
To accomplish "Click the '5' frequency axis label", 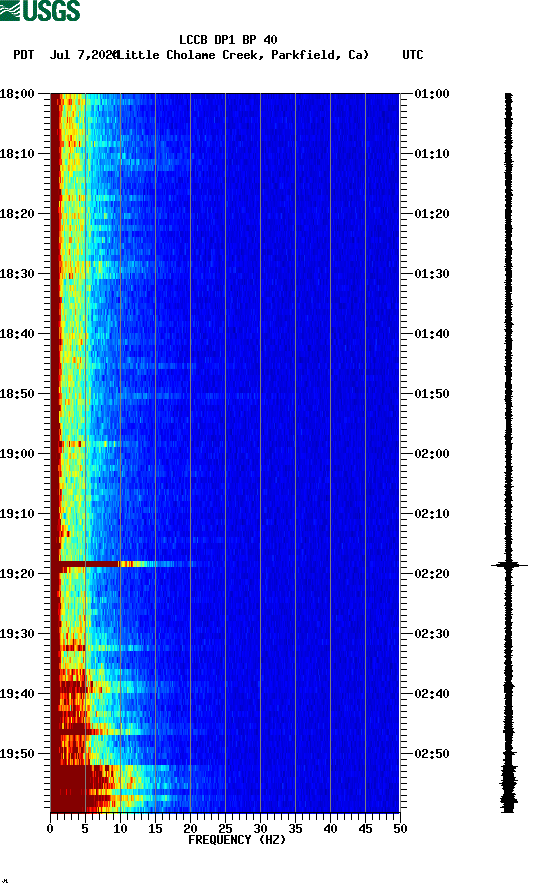I will [85, 828].
